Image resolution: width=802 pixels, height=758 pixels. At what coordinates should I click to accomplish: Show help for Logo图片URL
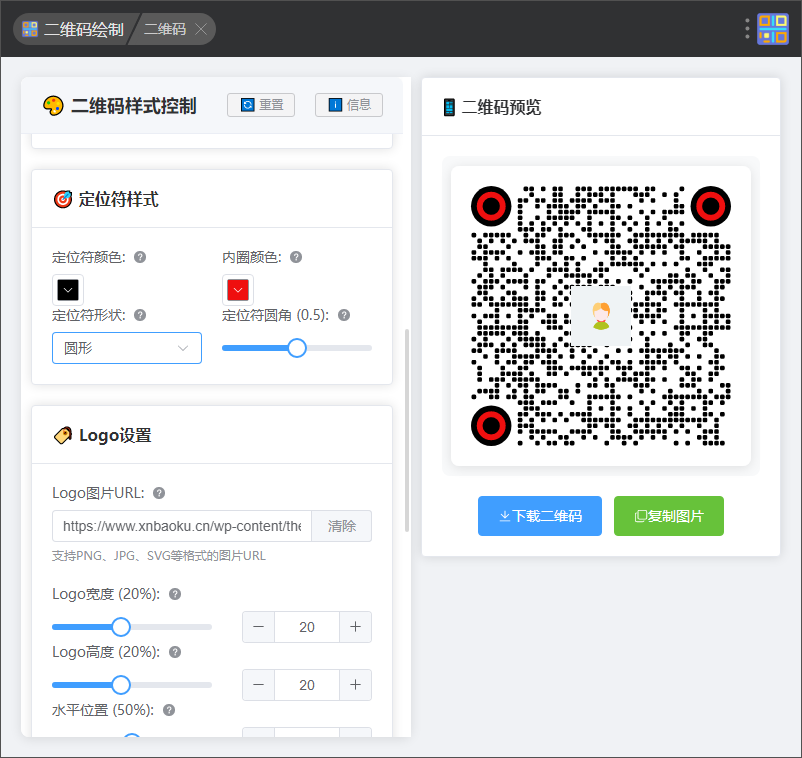pos(159,493)
